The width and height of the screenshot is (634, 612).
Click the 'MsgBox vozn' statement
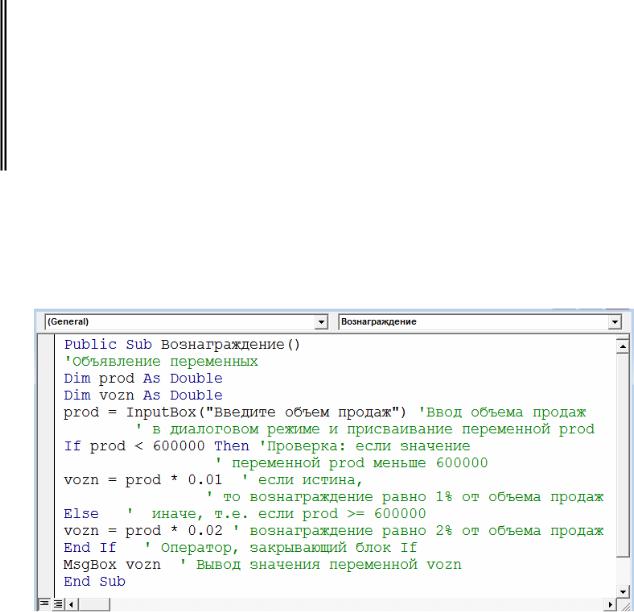click(x=112, y=564)
